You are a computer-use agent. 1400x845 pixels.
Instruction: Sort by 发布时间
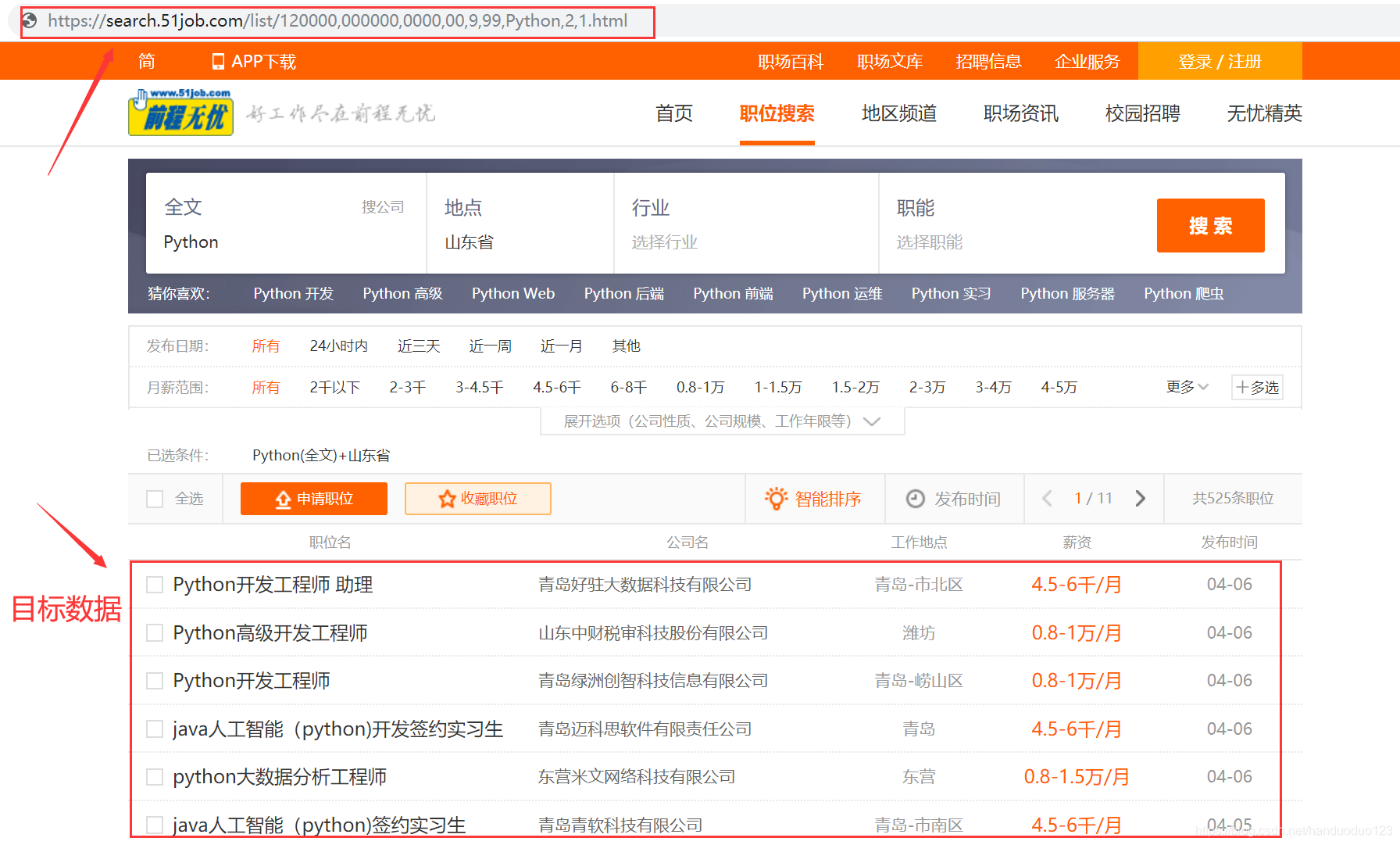pyautogui.click(x=954, y=499)
